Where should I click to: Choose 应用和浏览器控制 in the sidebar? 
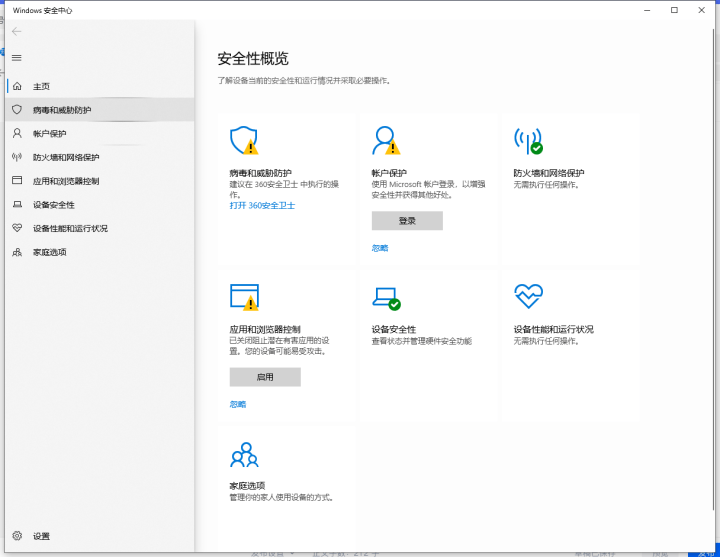coord(66,181)
